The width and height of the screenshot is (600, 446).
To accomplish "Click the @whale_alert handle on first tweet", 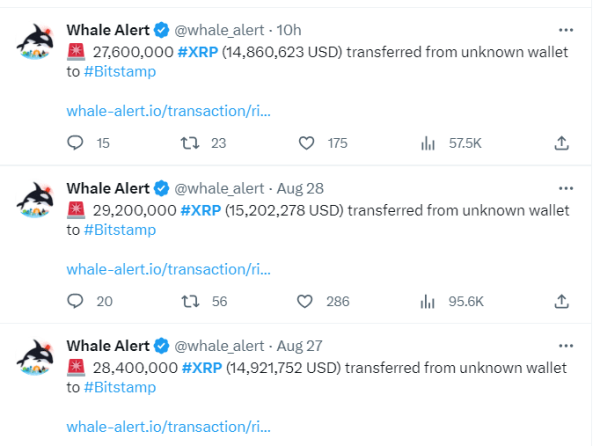I will tap(220, 30).
